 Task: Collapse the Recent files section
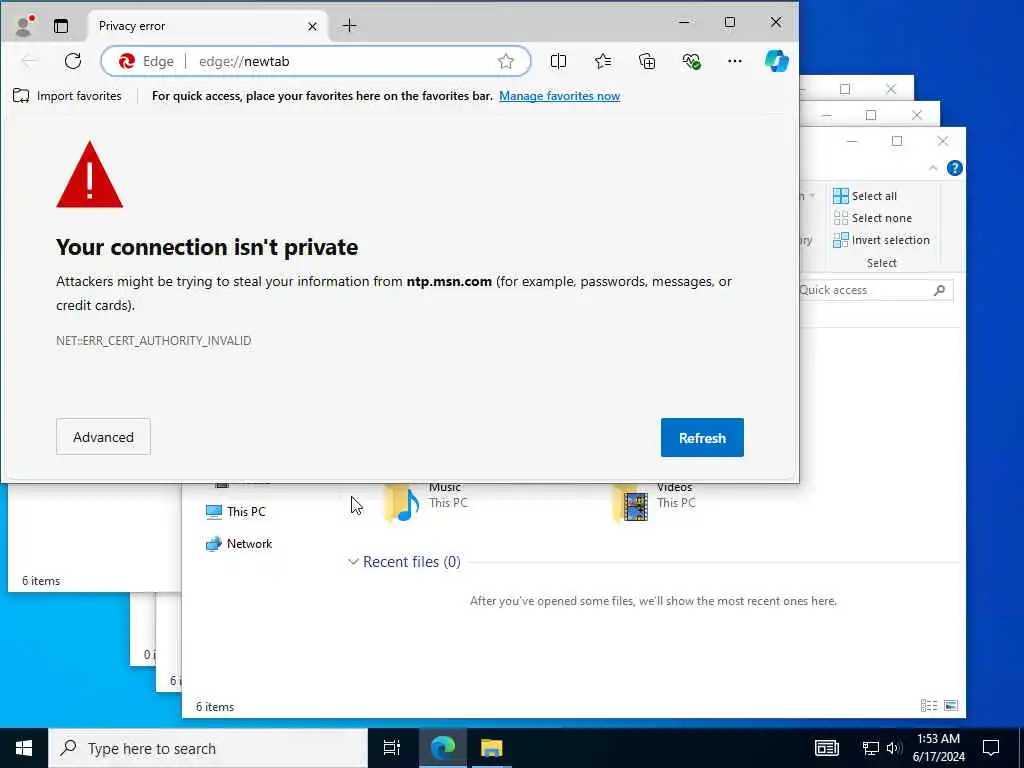click(x=353, y=562)
